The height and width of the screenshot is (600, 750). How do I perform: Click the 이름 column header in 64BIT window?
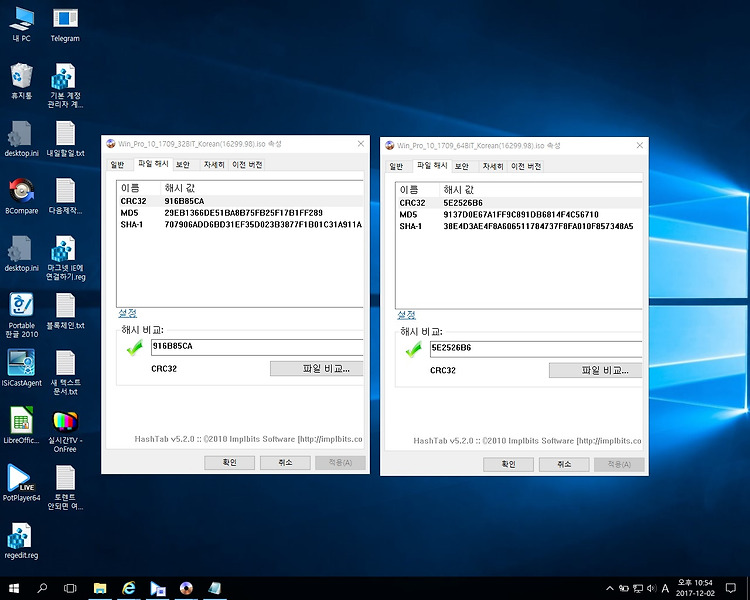coord(418,190)
